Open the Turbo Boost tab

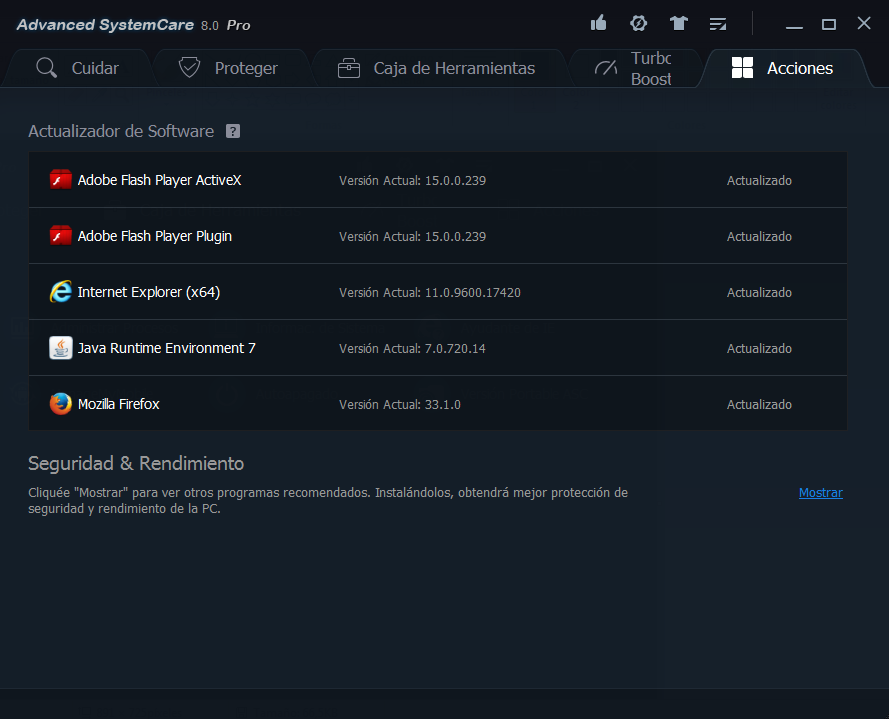(634, 68)
